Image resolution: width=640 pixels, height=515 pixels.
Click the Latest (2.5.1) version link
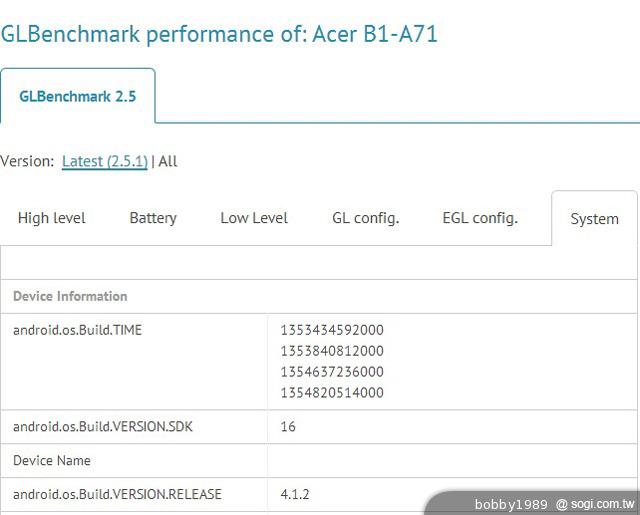105,161
